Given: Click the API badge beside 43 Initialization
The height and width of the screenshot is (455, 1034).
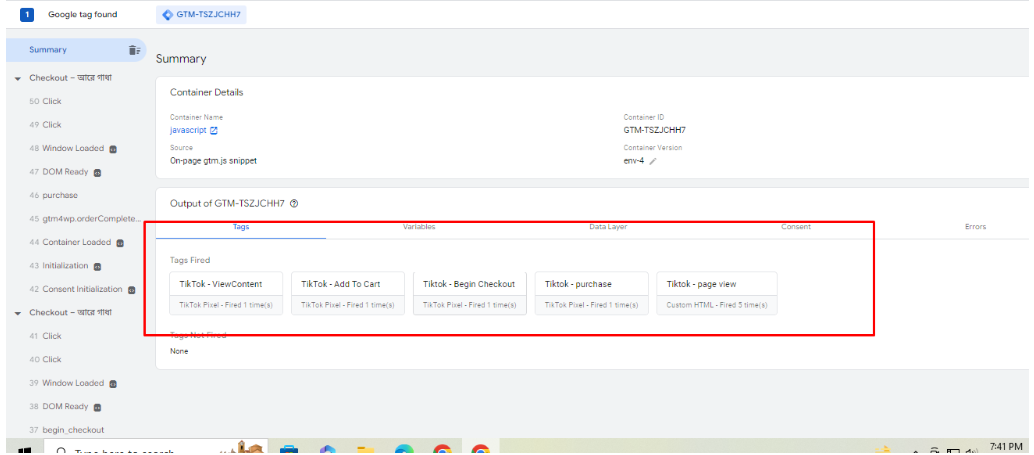Looking at the screenshot, I should pyautogui.click(x=97, y=266).
